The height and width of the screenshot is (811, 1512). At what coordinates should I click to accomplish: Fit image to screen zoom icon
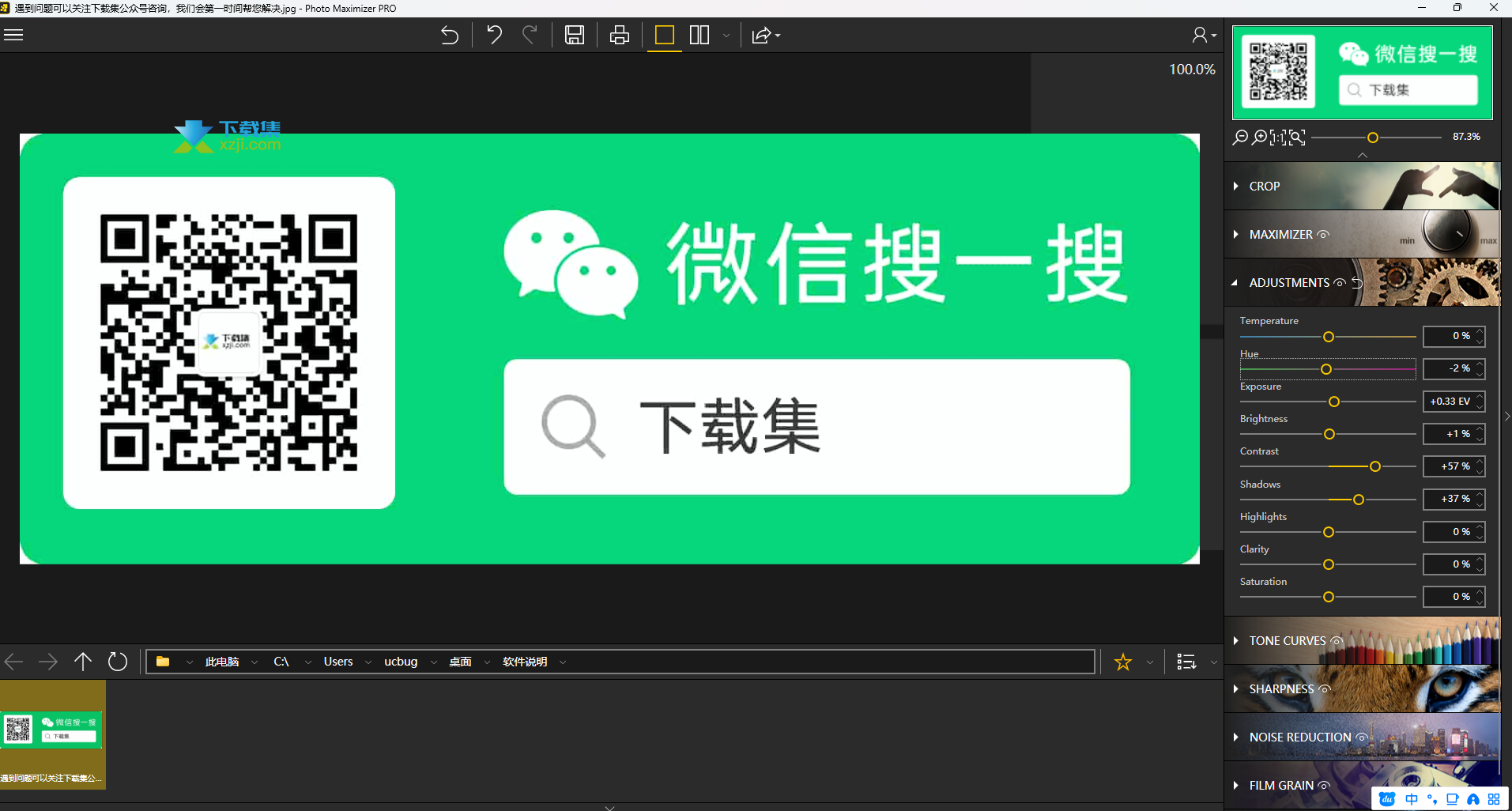pyautogui.click(x=1297, y=138)
